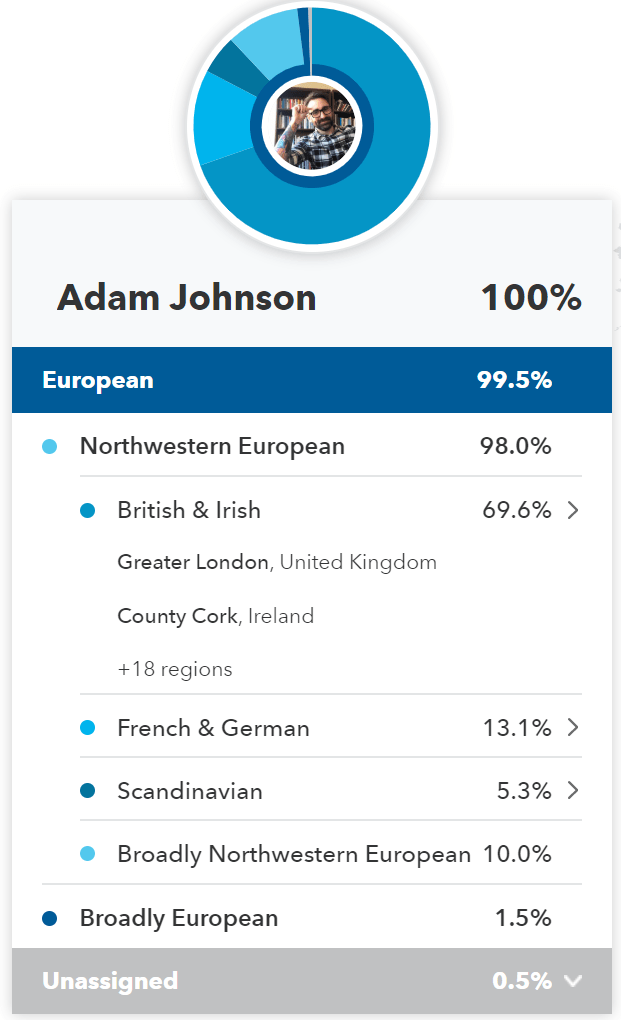
Task: Select the Greater London region
Action: pyautogui.click(x=193, y=562)
